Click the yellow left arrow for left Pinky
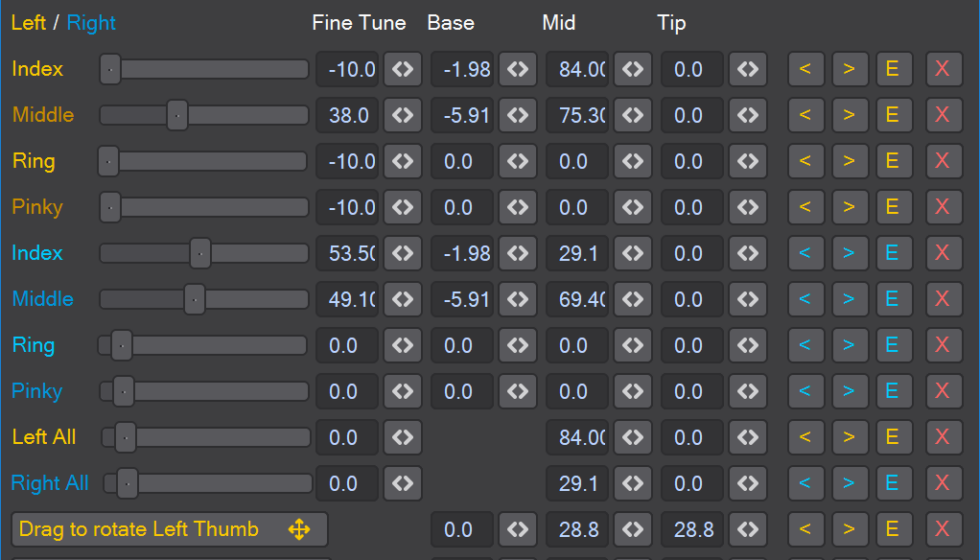The height and width of the screenshot is (560, 980). (805, 207)
